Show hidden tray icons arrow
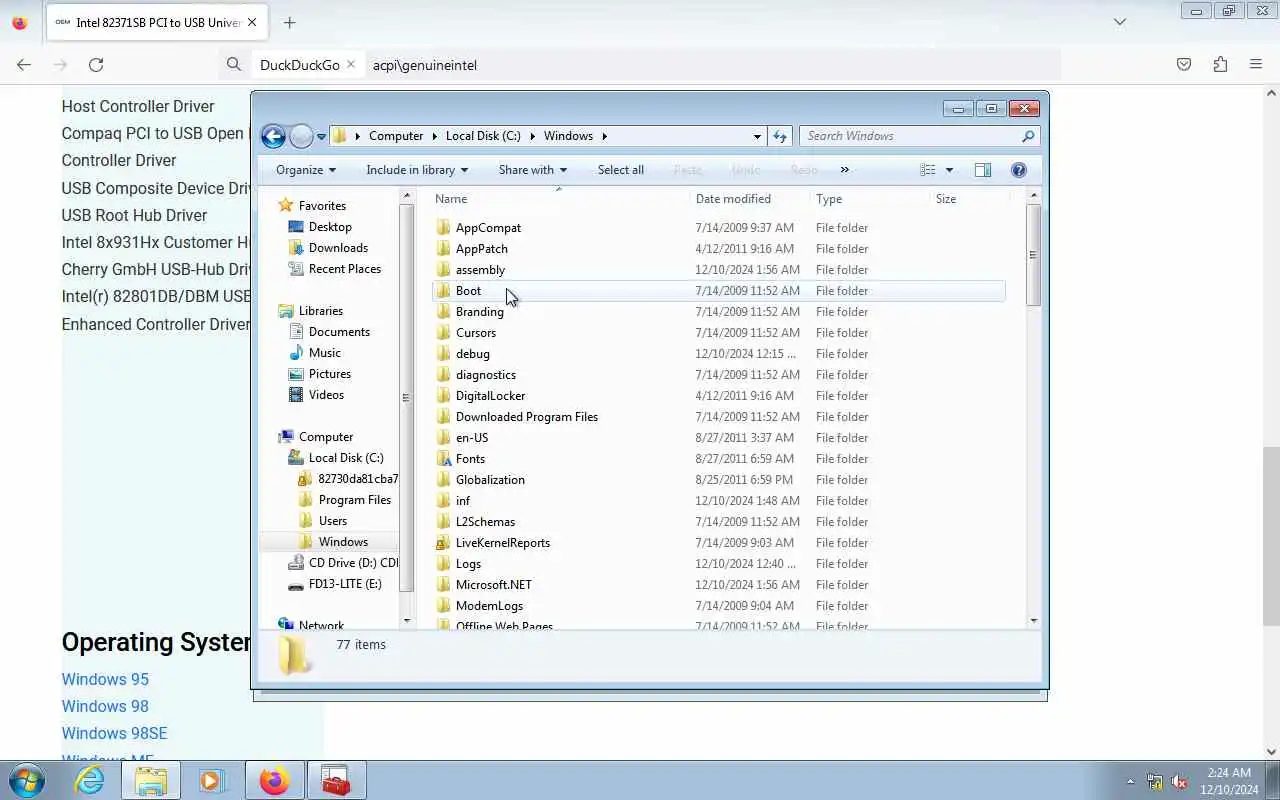Image resolution: width=1280 pixels, height=800 pixels. 1131,781
